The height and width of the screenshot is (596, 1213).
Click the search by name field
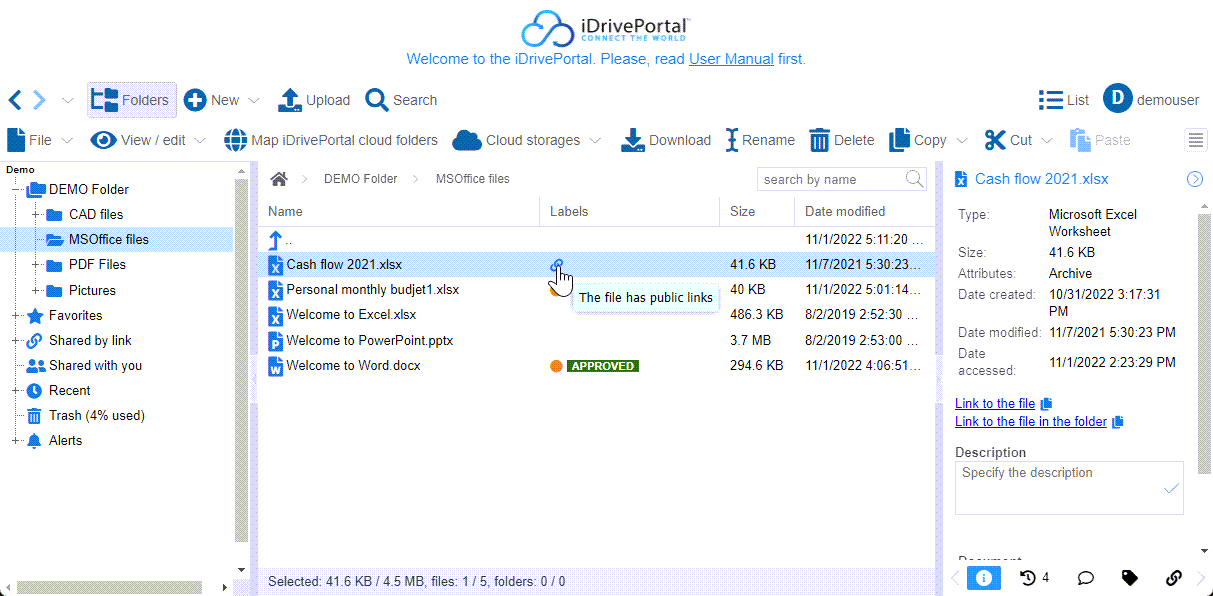pos(830,179)
